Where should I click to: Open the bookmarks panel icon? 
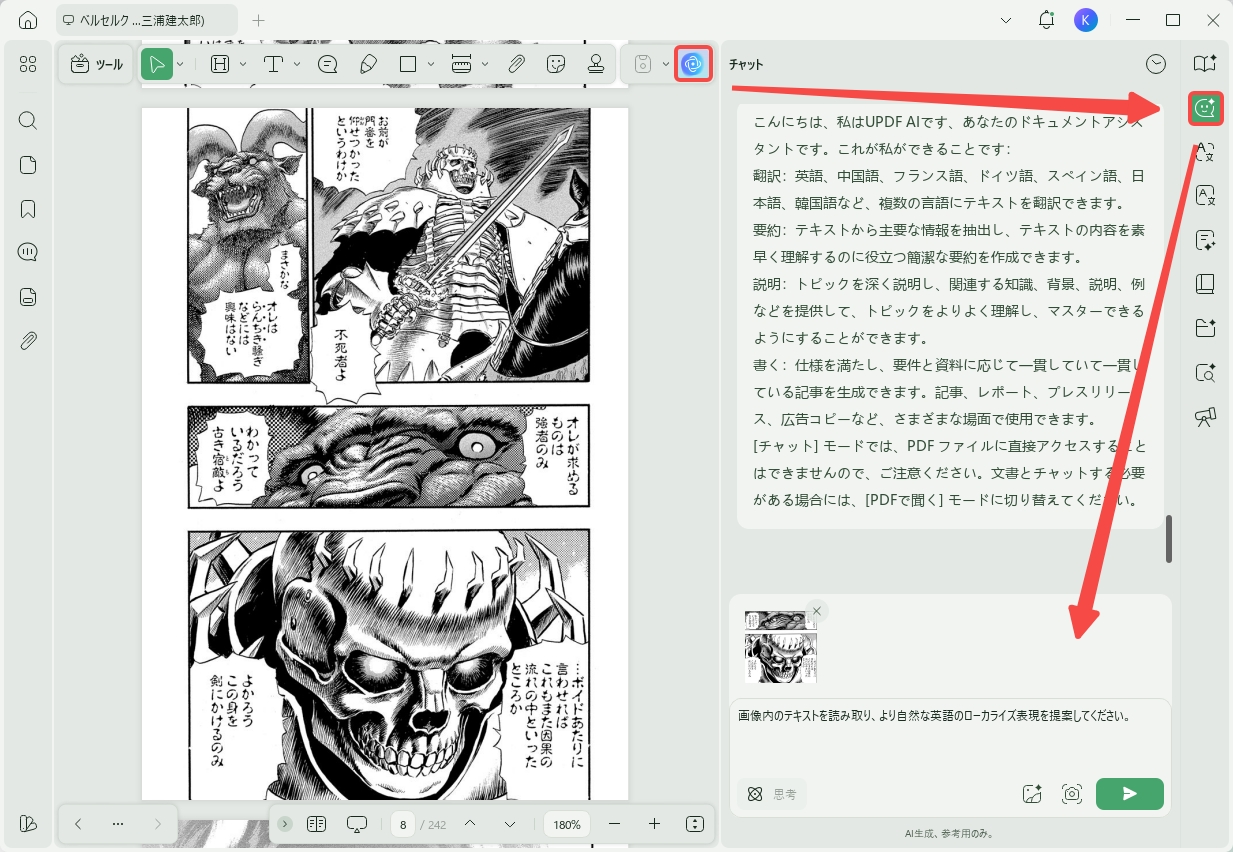point(28,209)
